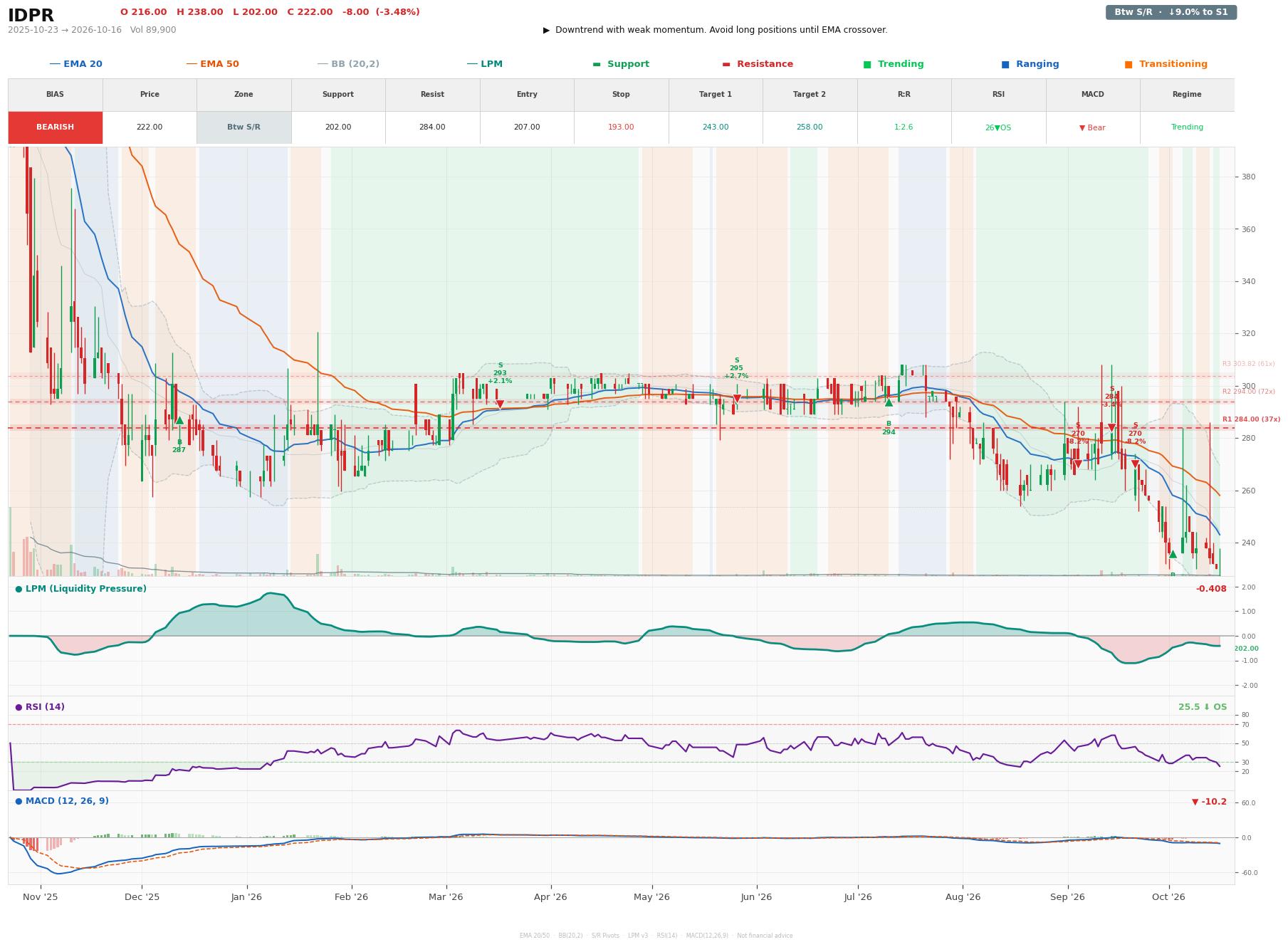The height and width of the screenshot is (947, 1288).
Task: Click the MACD (12, 26, 9) panel title
Action: tap(62, 801)
